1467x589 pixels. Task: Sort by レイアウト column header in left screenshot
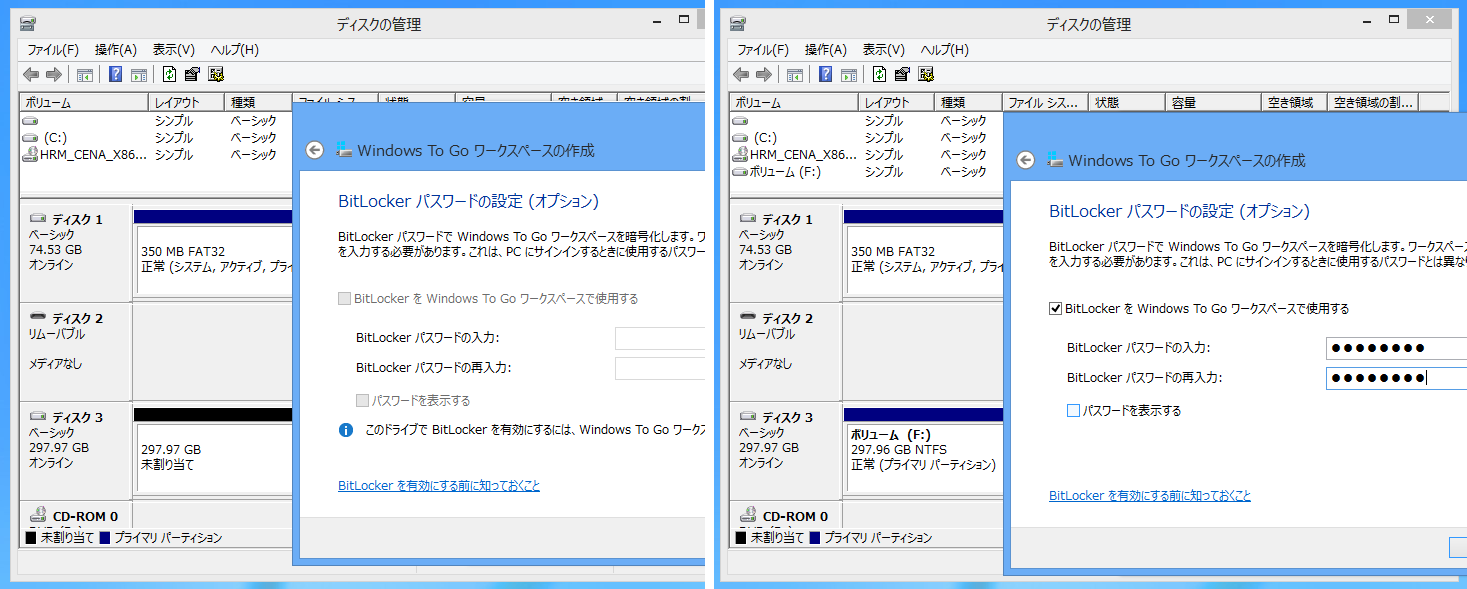[186, 102]
